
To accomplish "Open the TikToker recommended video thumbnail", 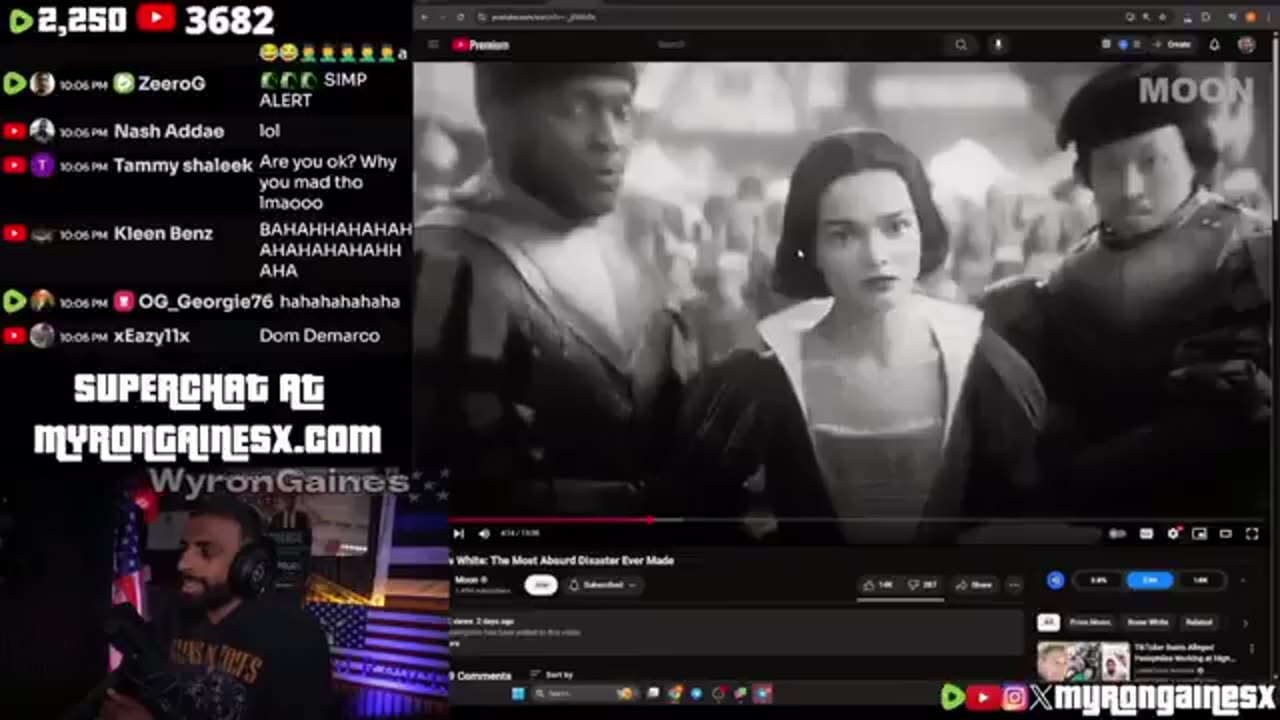I will (1084, 663).
